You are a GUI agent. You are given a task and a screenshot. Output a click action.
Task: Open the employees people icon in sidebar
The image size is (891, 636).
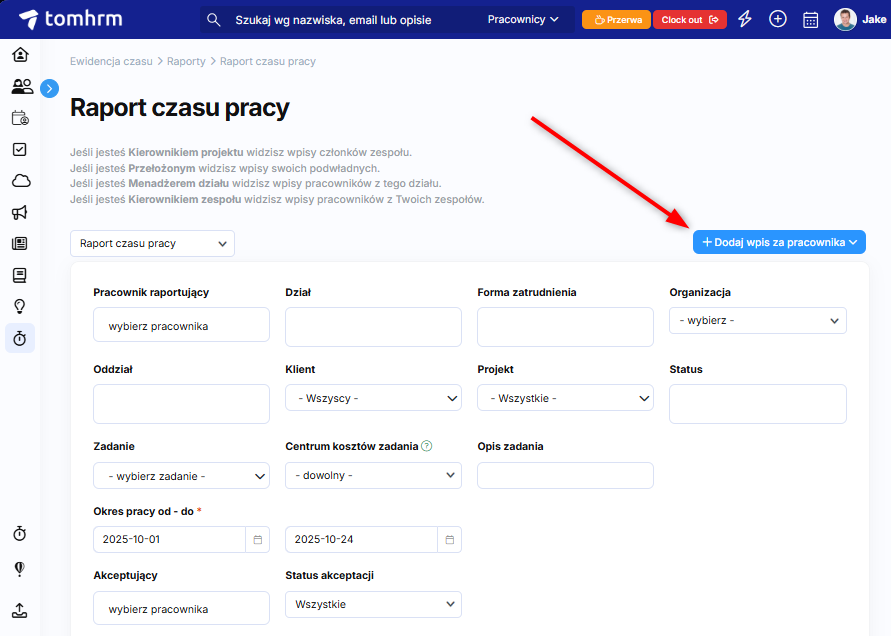tap(20, 87)
